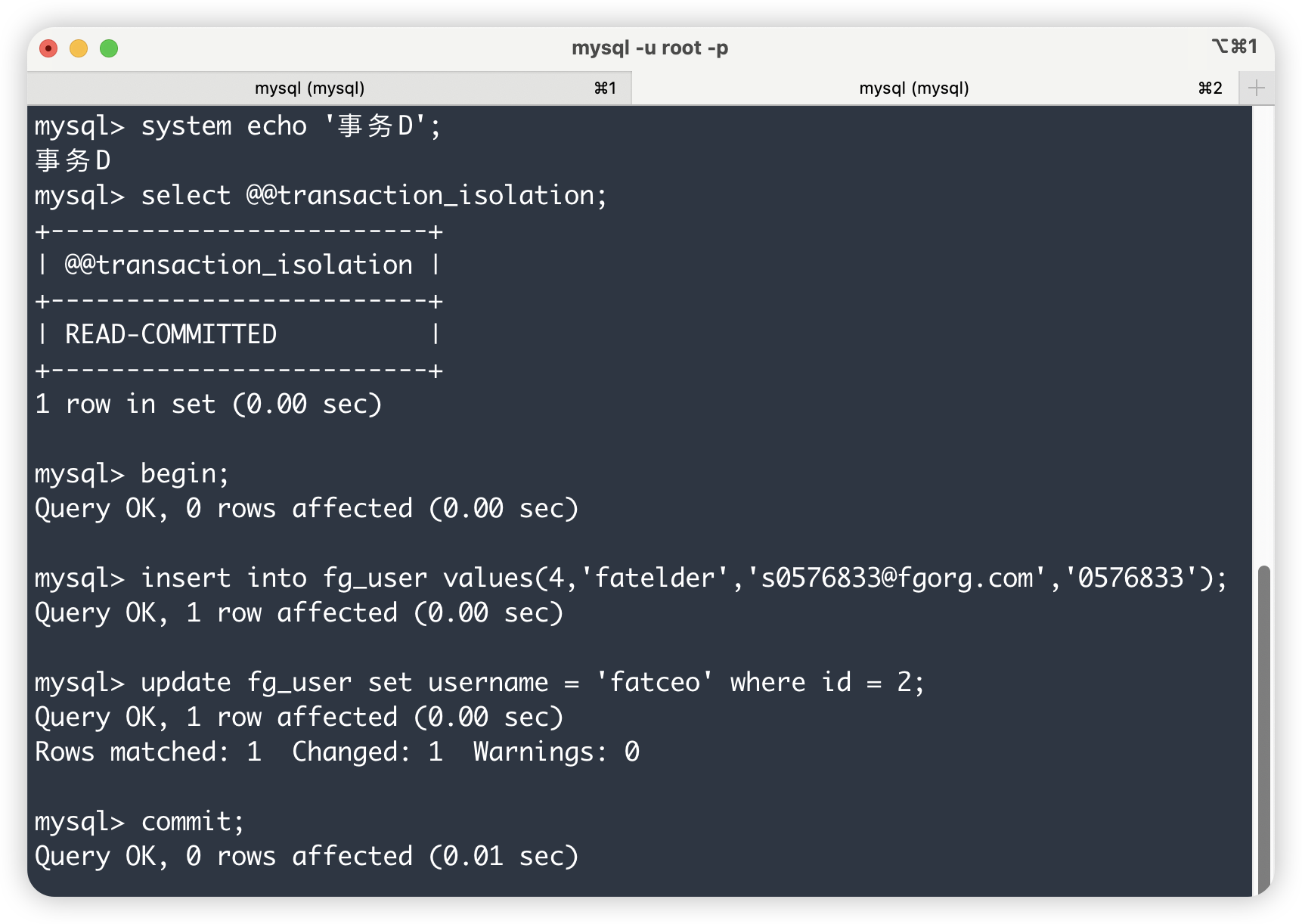Click the 'begin;' command line
This screenshot has height=924, width=1302.
pyautogui.click(x=184, y=474)
